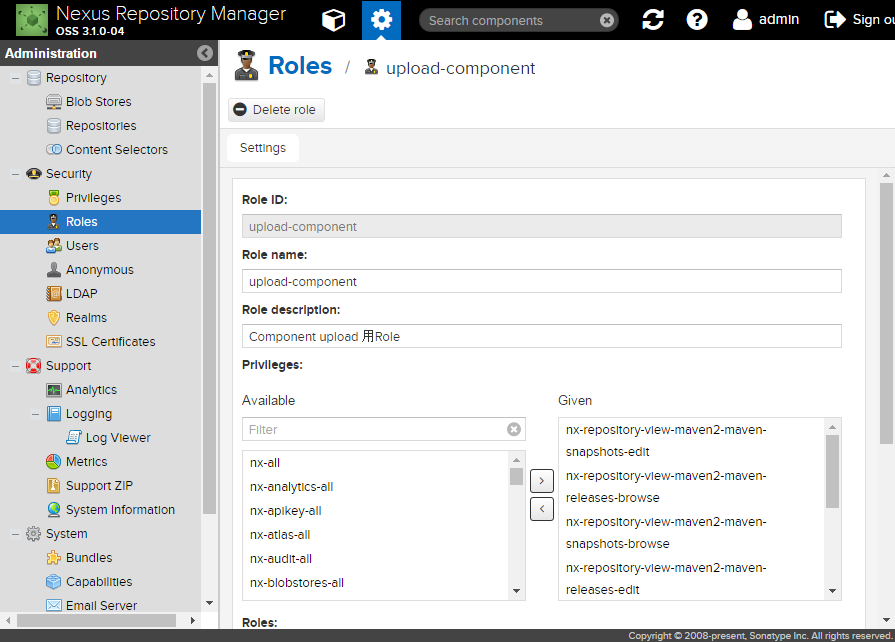Select maven-snapshots-edit in Given list
This screenshot has height=642, width=895.
coord(691,441)
